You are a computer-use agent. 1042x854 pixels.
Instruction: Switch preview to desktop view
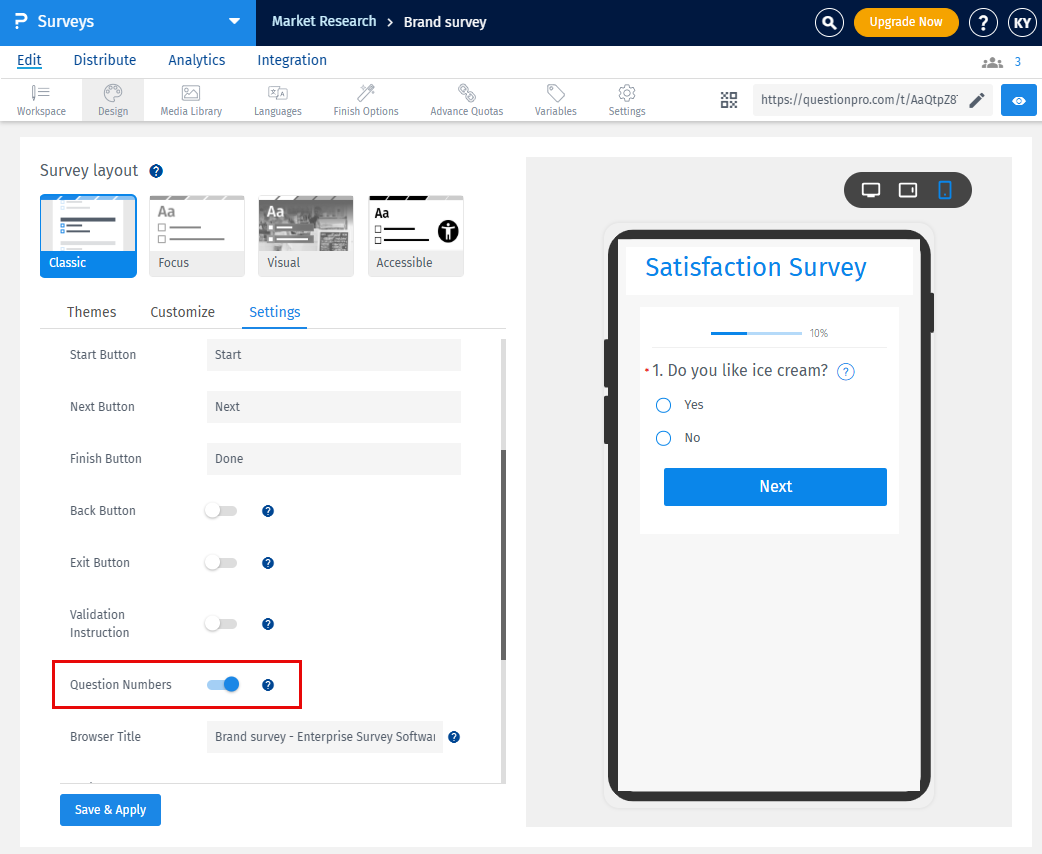(871, 190)
